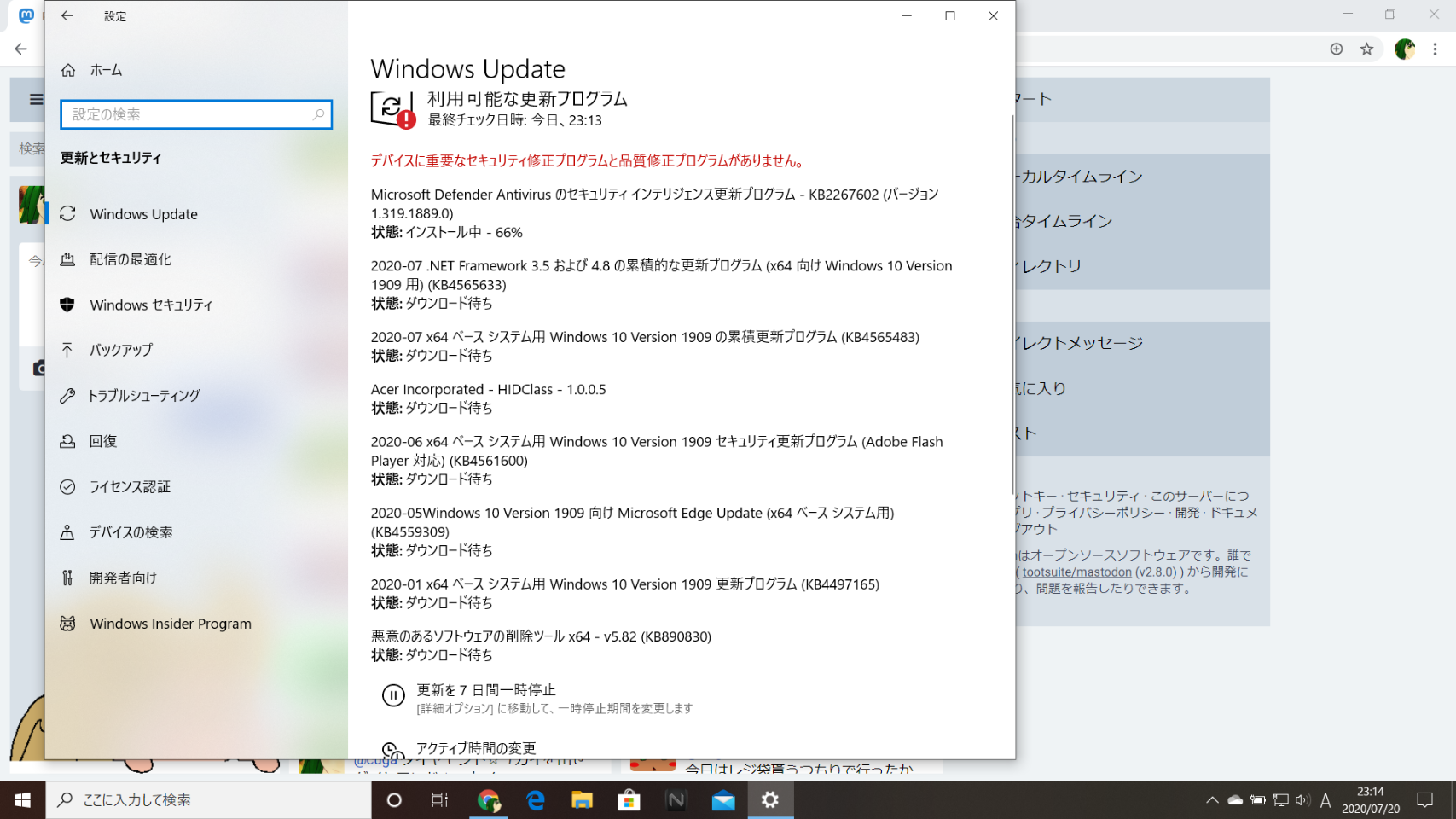Screen dimensions: 1456x819
Task: Open 配信の最適化 settings page
Action: (196, 259)
